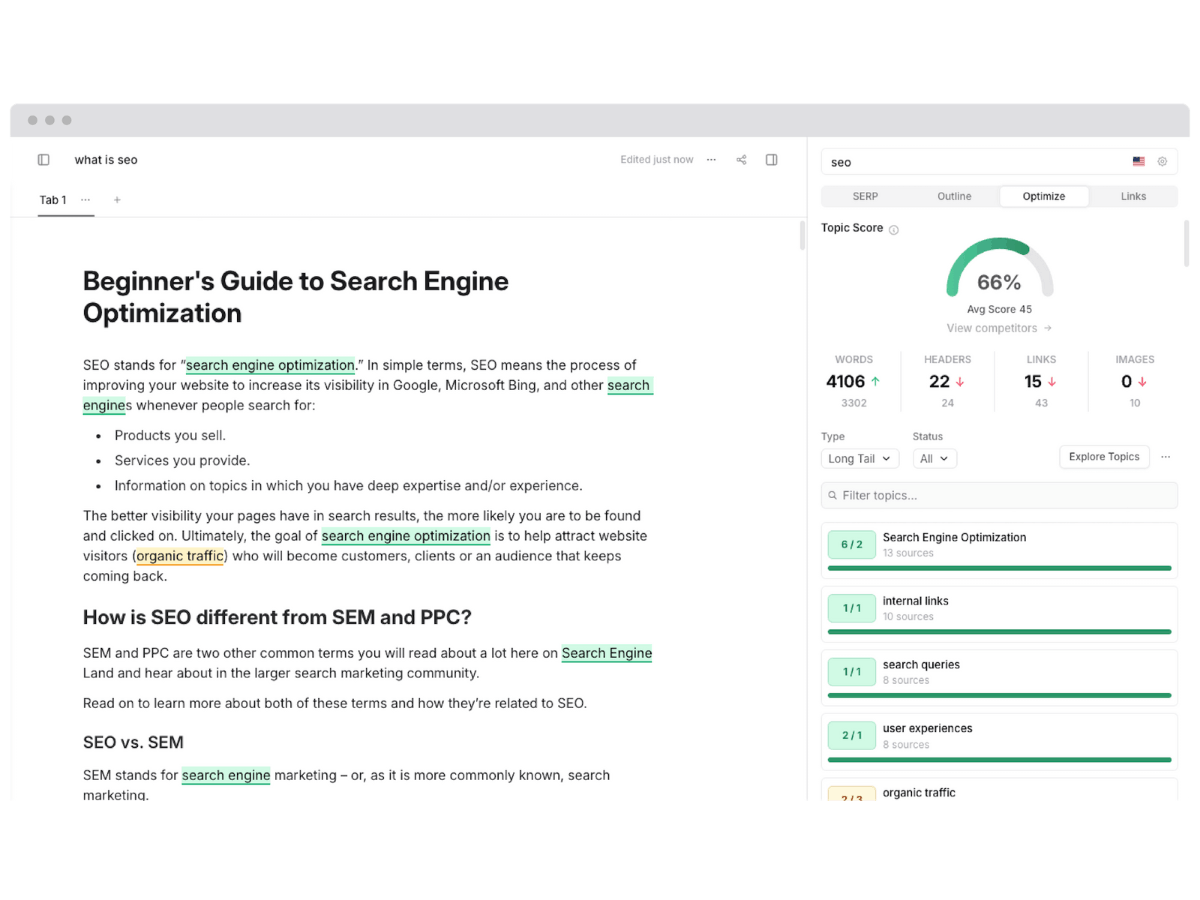Screen dimensions: 1200x900
Task: Open the search settings gear icon
Action: pos(1162,161)
